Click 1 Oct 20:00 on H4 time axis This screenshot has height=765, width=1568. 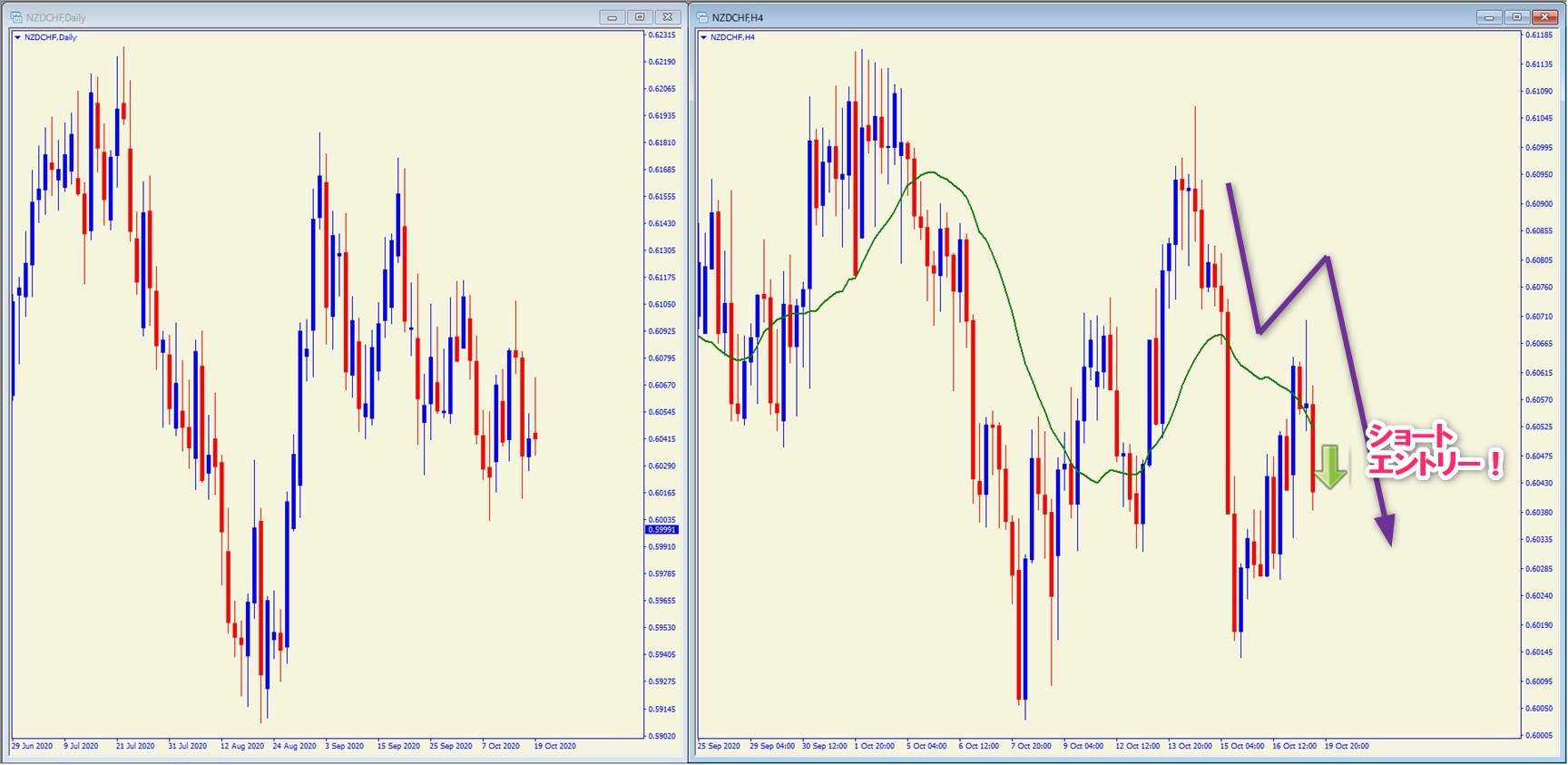click(x=875, y=746)
